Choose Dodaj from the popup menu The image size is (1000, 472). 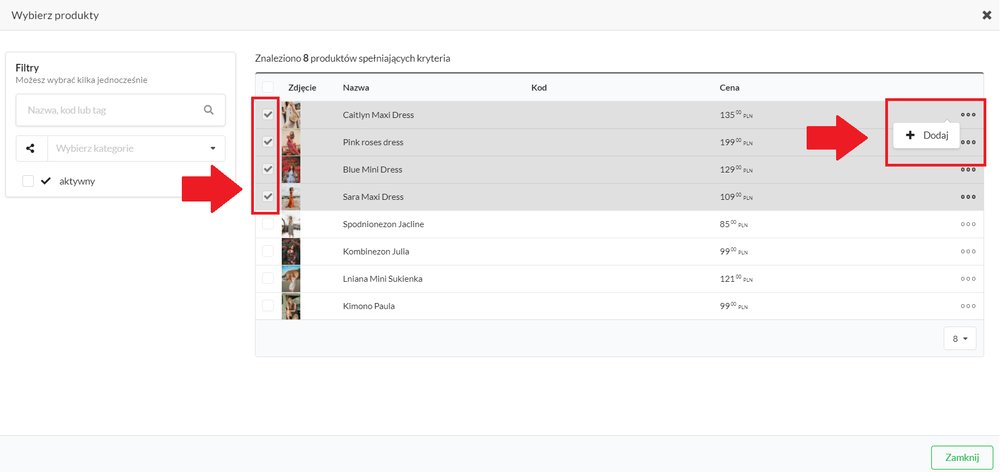point(927,135)
